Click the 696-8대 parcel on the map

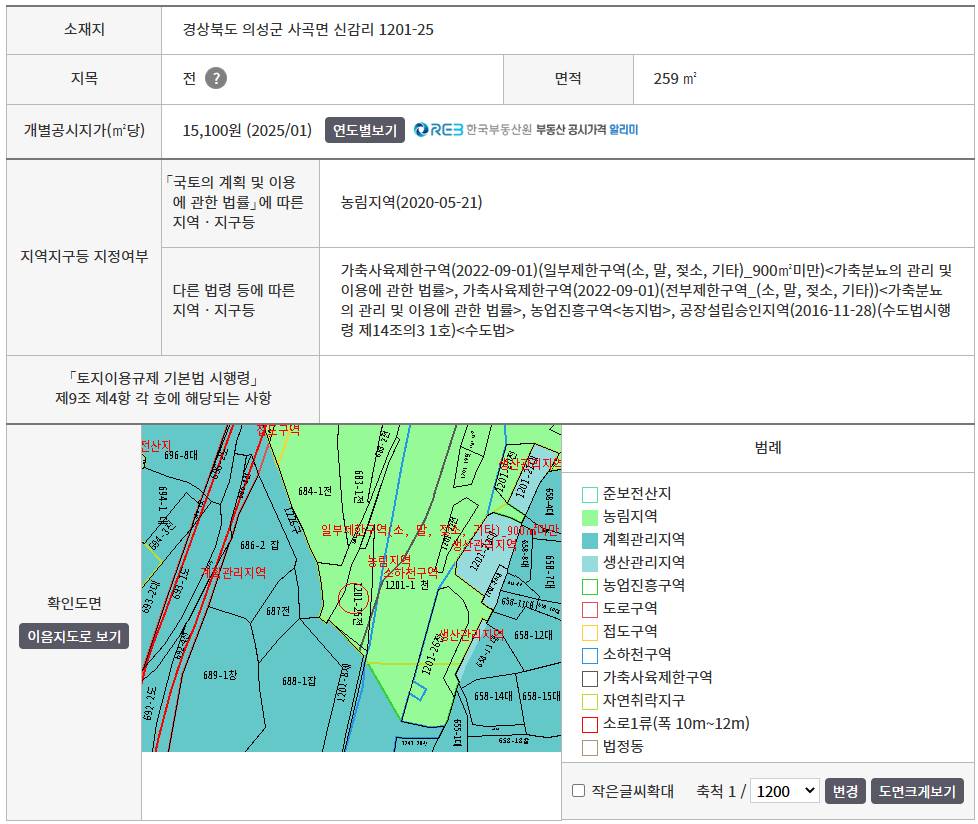tap(181, 455)
